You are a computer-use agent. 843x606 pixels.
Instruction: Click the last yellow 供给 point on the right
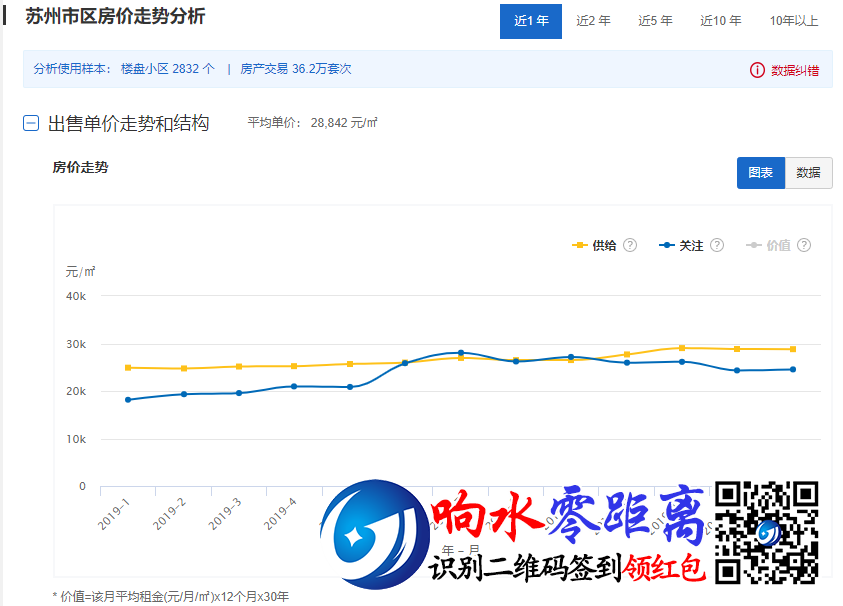[x=793, y=350]
